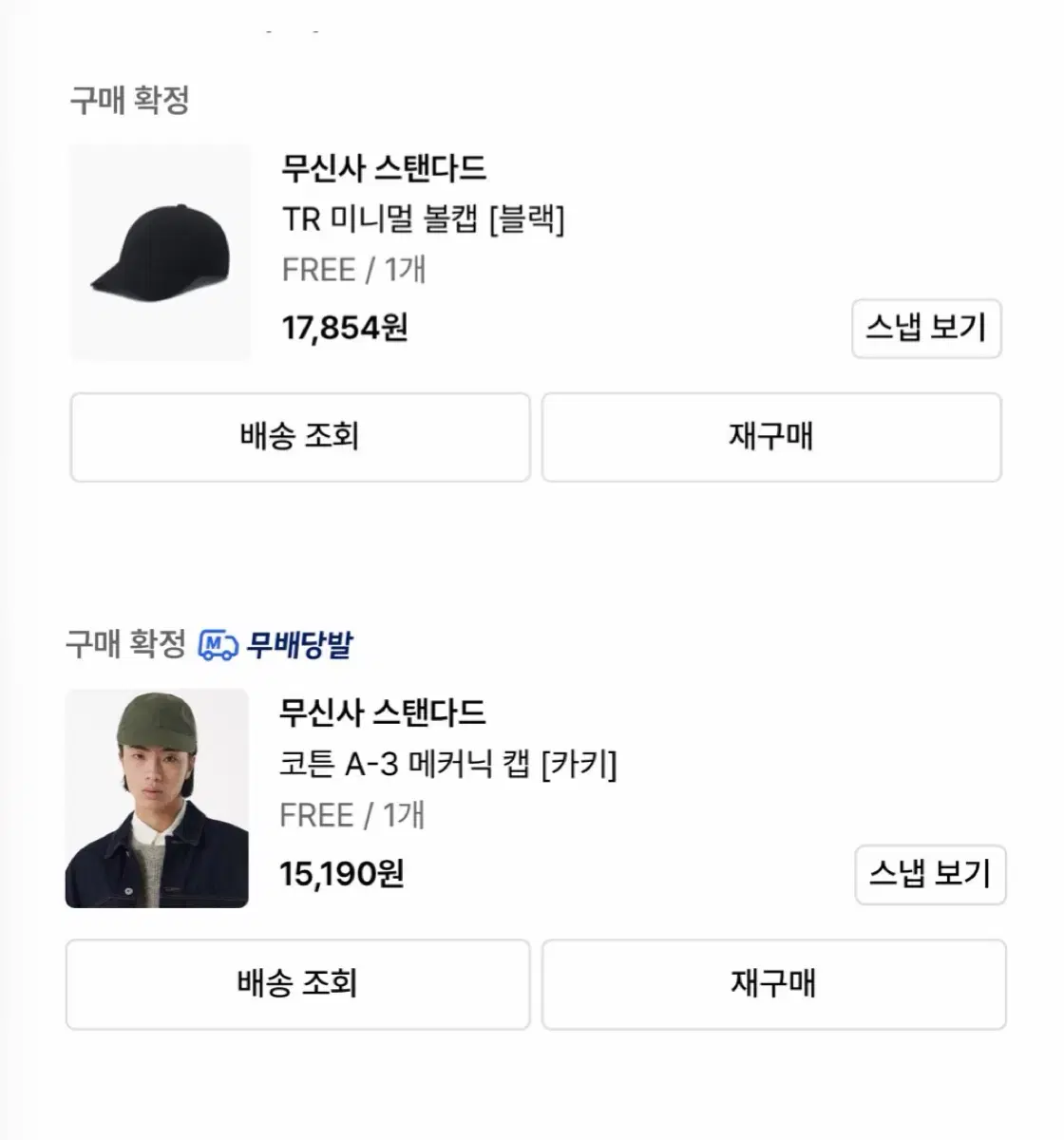1064x1140 pixels.
Task: Click the 15,190원 price
Action: (342, 874)
